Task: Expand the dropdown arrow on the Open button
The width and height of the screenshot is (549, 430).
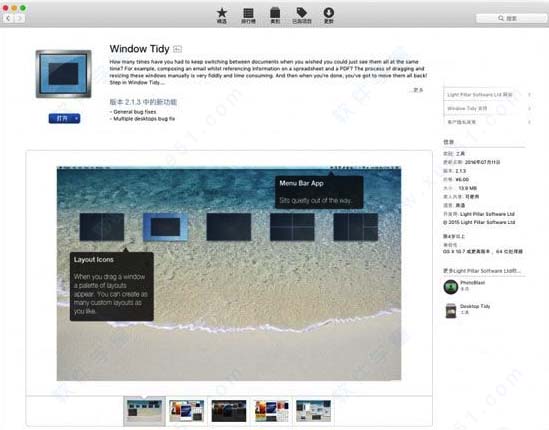Action: (77, 119)
